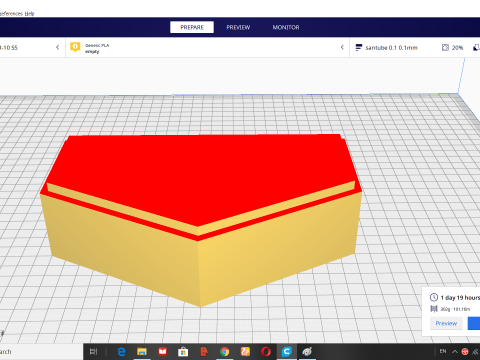
Task: Open the red book app on the taskbar
Action: point(162,351)
